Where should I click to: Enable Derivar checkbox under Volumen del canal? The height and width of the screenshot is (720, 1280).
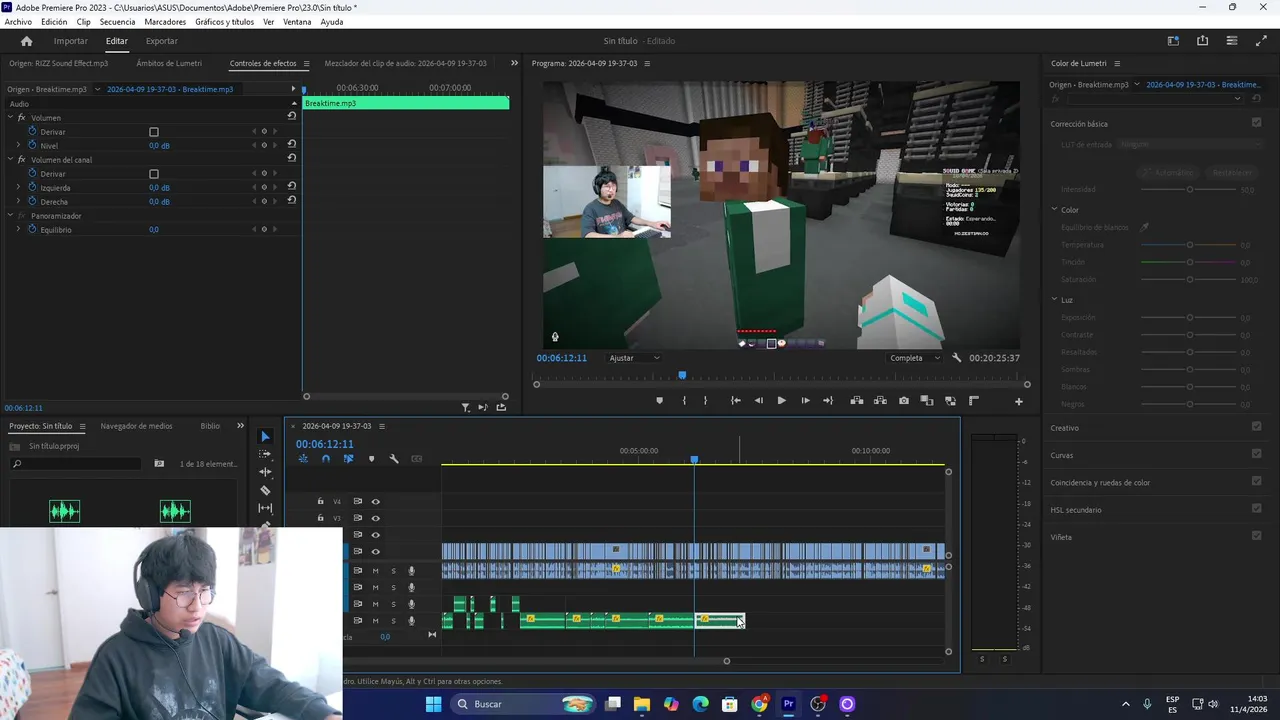click(154, 174)
